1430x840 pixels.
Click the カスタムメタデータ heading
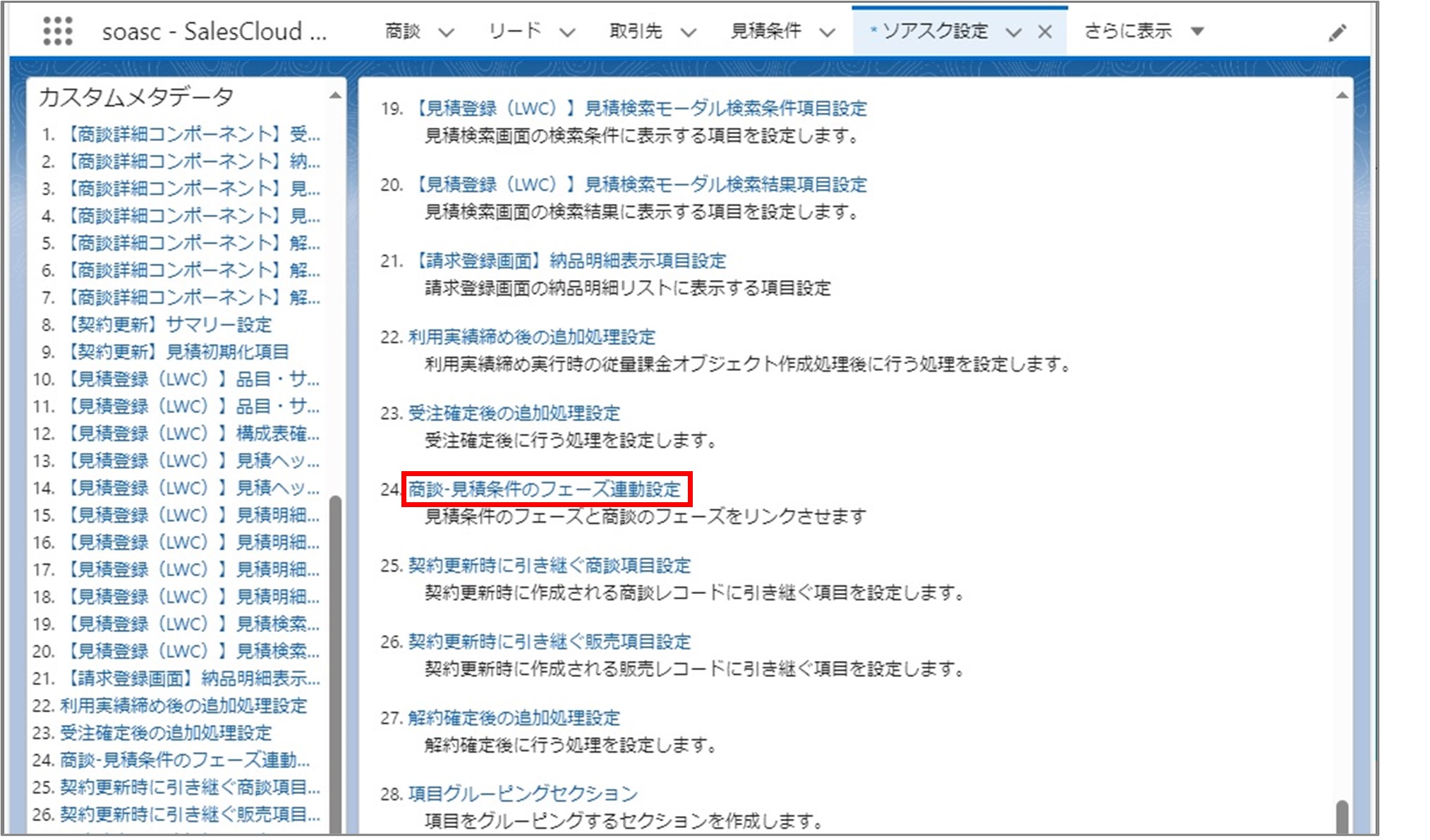135,97
